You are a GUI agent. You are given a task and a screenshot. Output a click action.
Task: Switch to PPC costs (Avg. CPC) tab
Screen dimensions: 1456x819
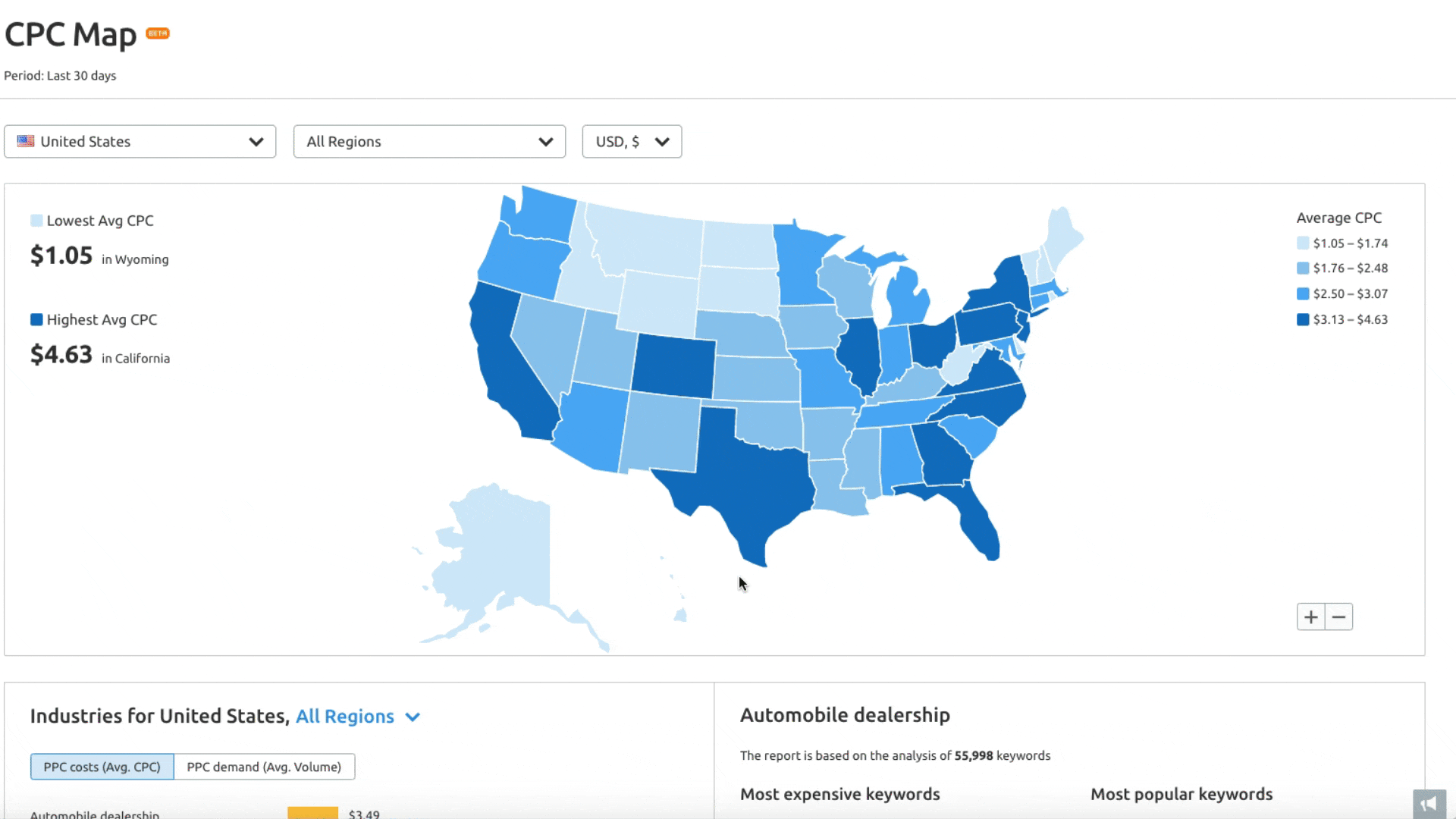102,767
